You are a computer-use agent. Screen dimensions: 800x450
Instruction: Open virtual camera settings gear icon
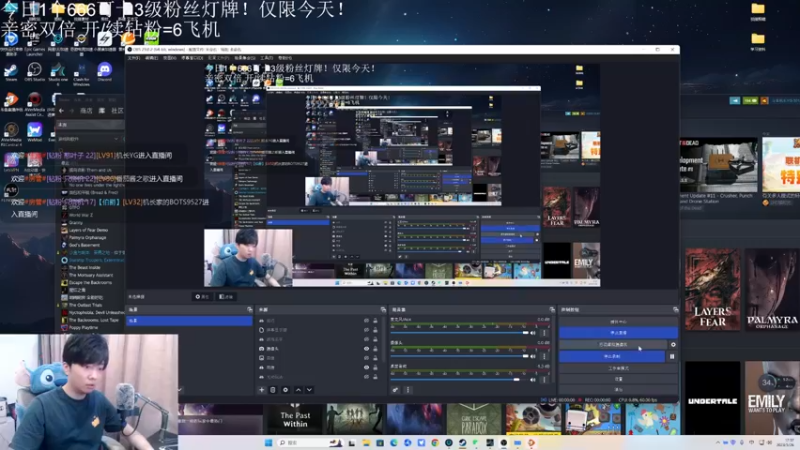(673, 344)
